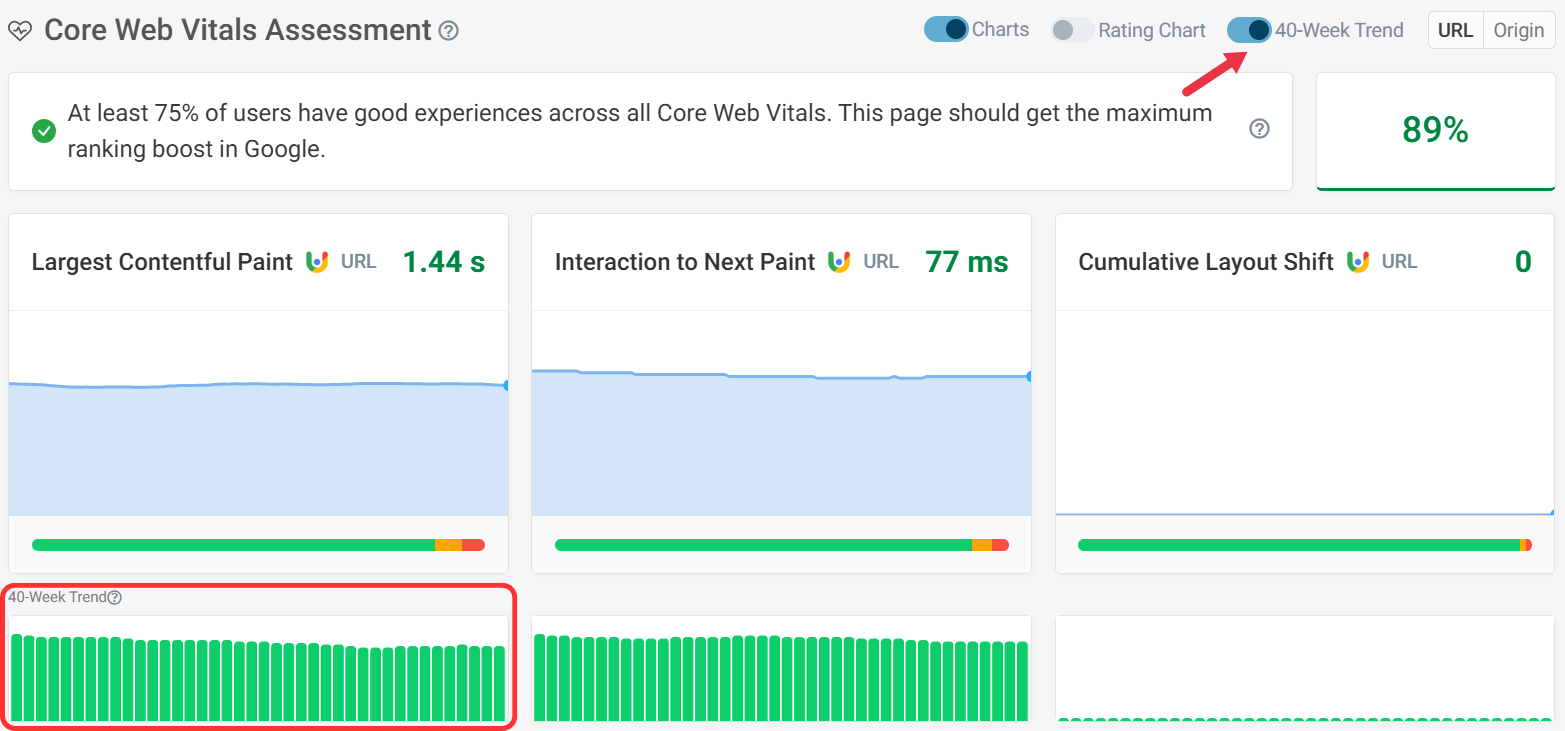Click the Largest Contentful Paint line chart
Viewport: 1565px width, 731px height.
click(x=258, y=440)
